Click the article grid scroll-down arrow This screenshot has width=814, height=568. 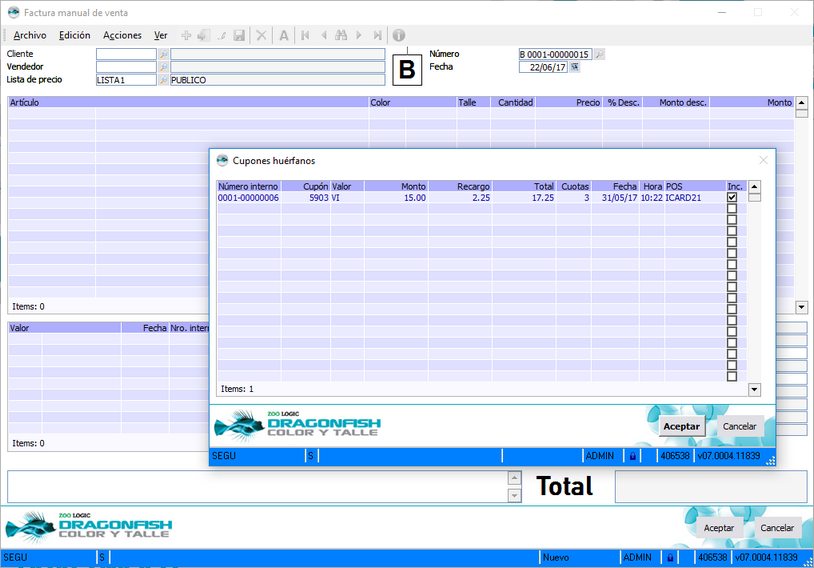(801, 307)
